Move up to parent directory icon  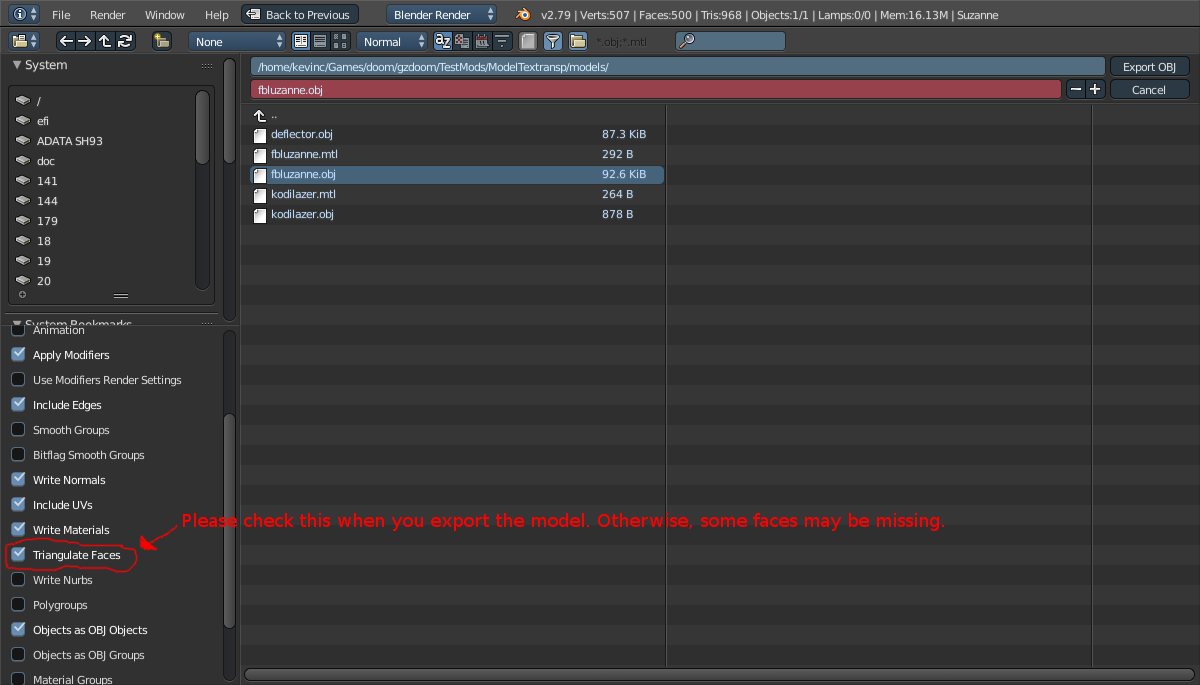[105, 41]
